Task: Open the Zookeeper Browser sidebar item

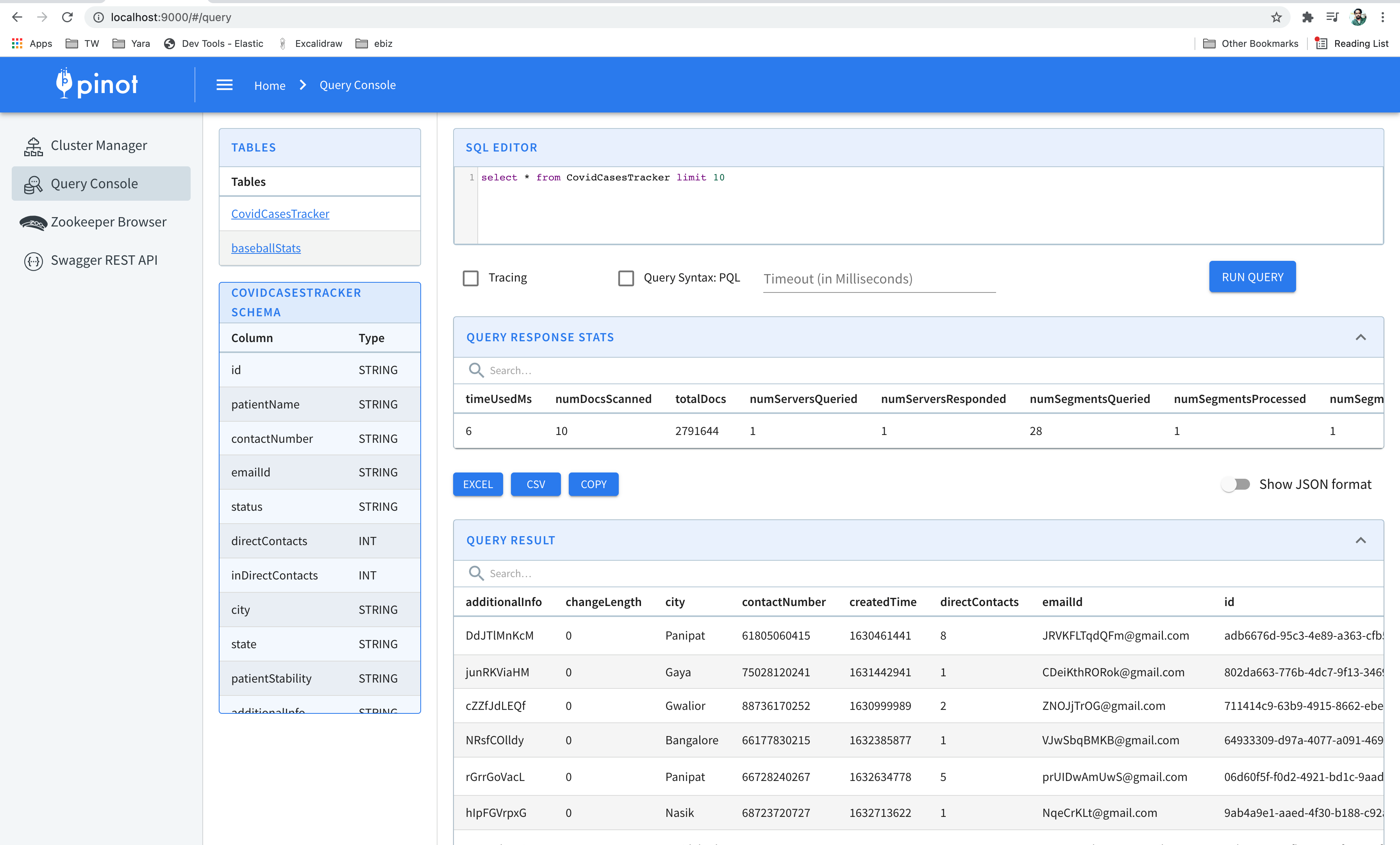Action: pos(108,222)
